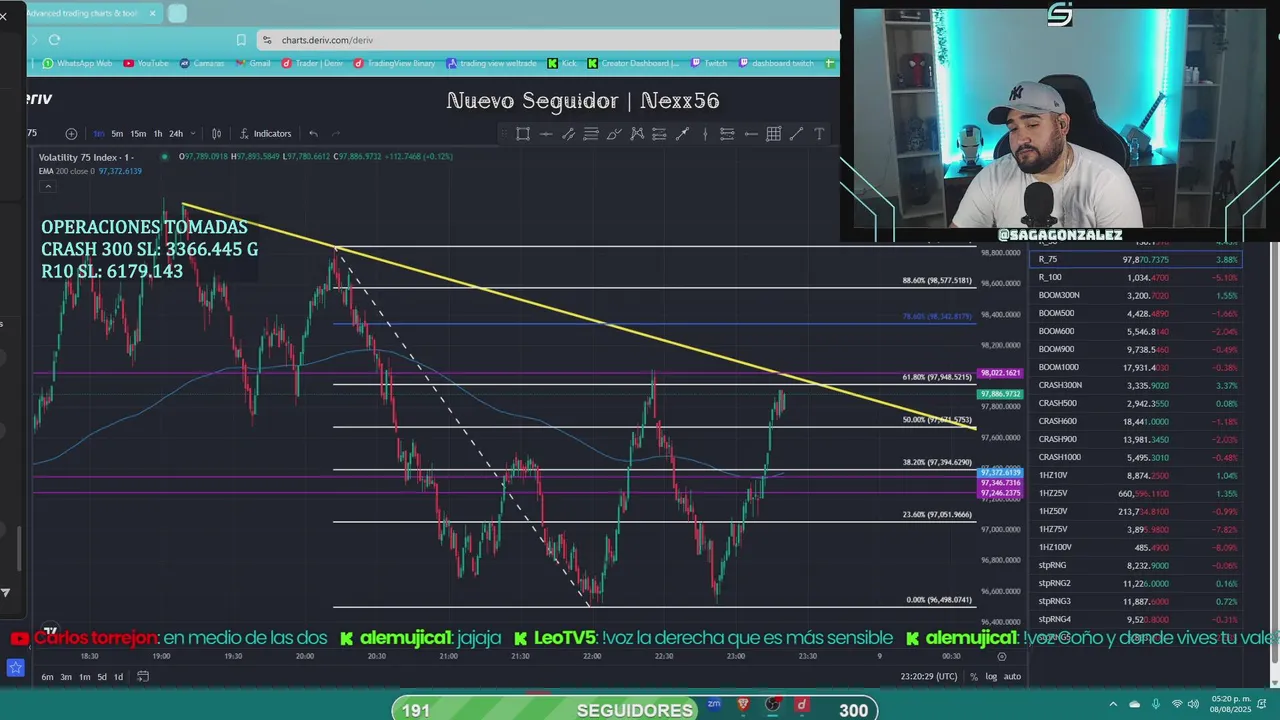Select CRASH1000 in the watchlist
1280x720 pixels.
(x=1137, y=457)
